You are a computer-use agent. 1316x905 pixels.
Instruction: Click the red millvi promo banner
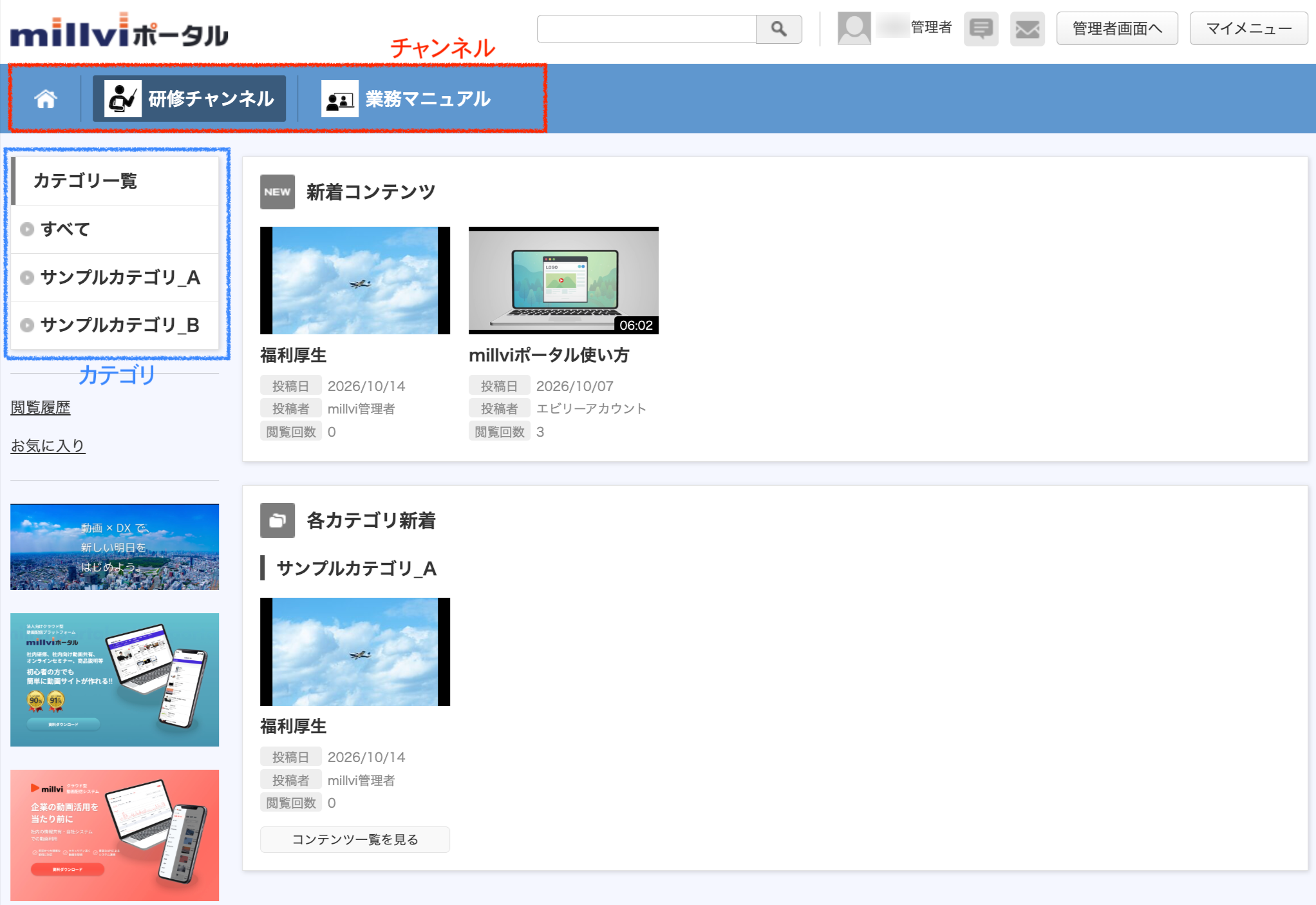click(115, 835)
